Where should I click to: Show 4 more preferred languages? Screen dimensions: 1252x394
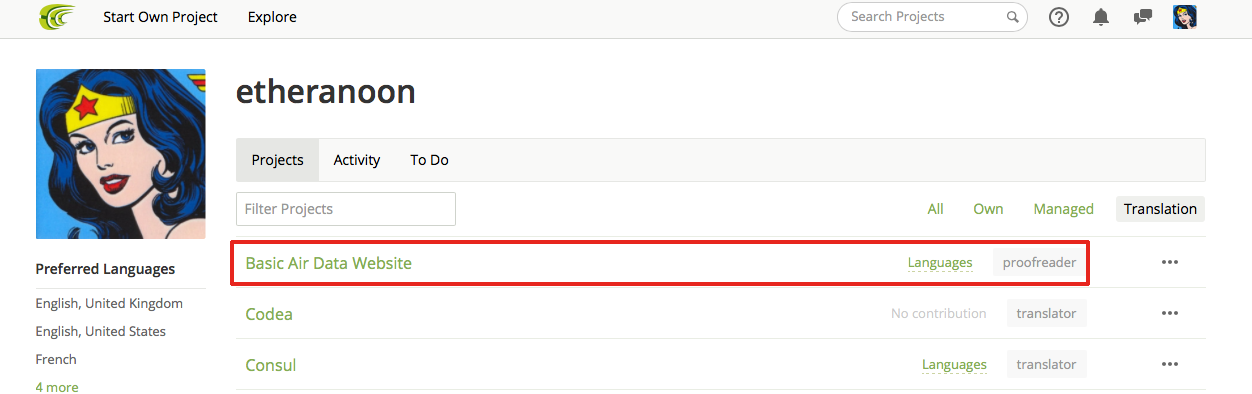[x=57, y=387]
